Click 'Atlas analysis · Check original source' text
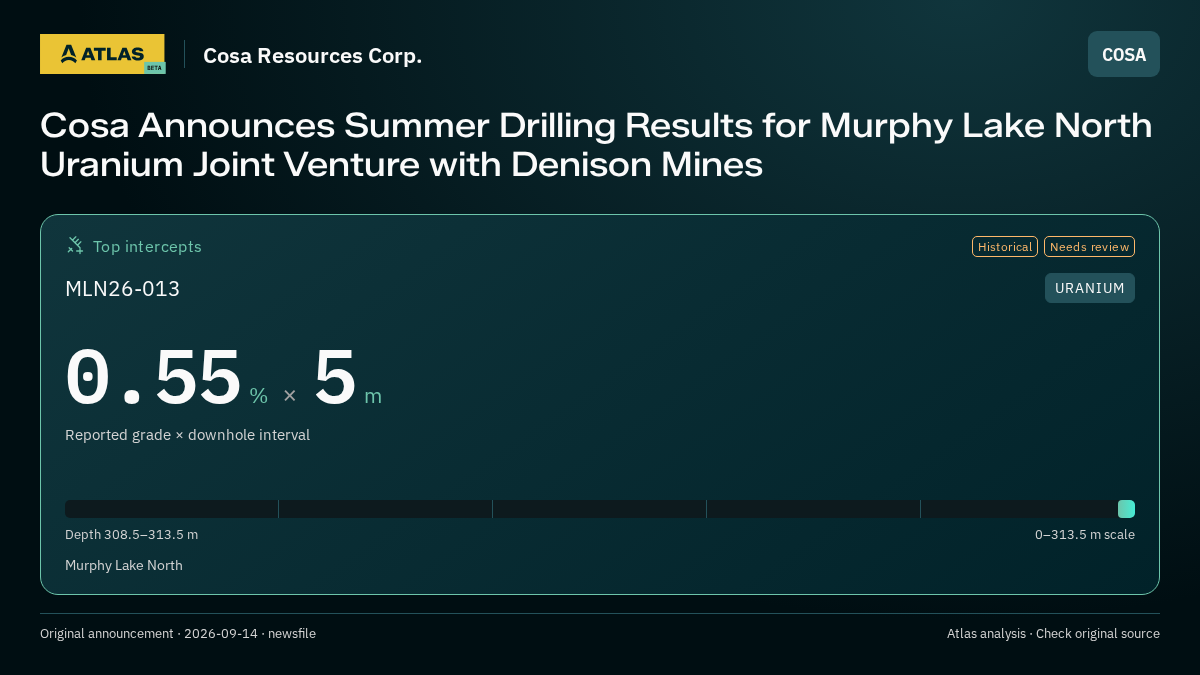The height and width of the screenshot is (675, 1200). (x=1053, y=634)
